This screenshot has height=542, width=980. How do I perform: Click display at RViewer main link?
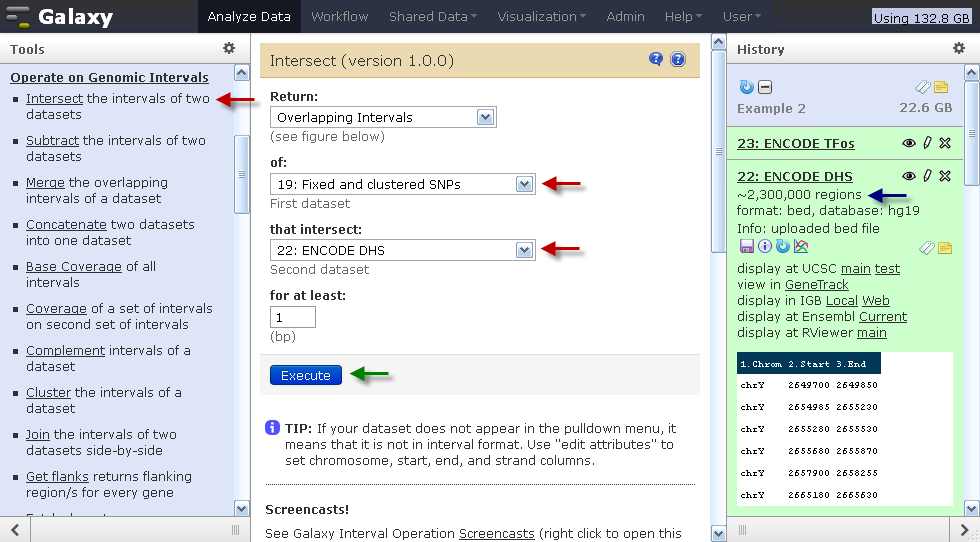tap(872, 333)
